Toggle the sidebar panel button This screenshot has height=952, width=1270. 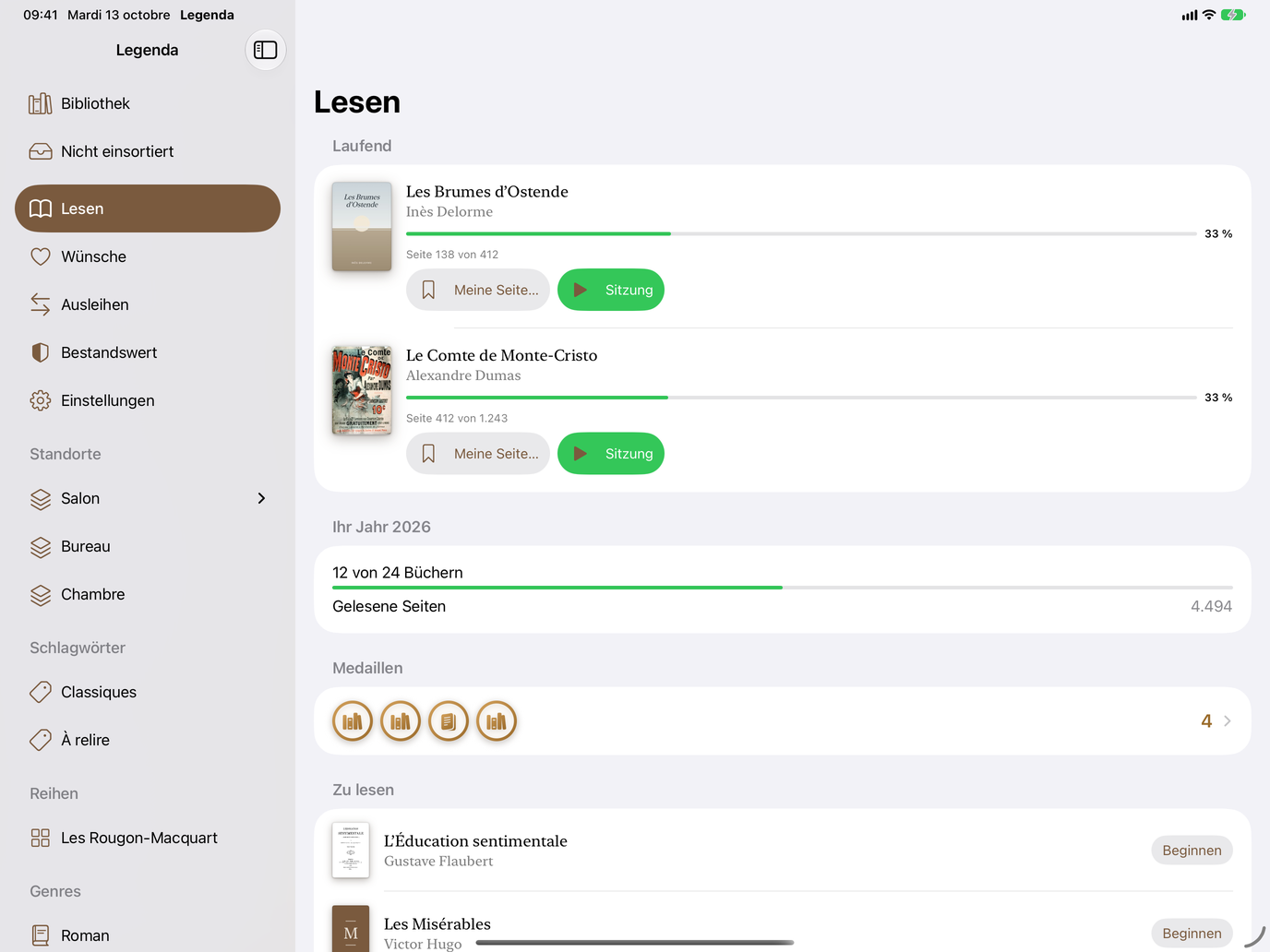(266, 50)
